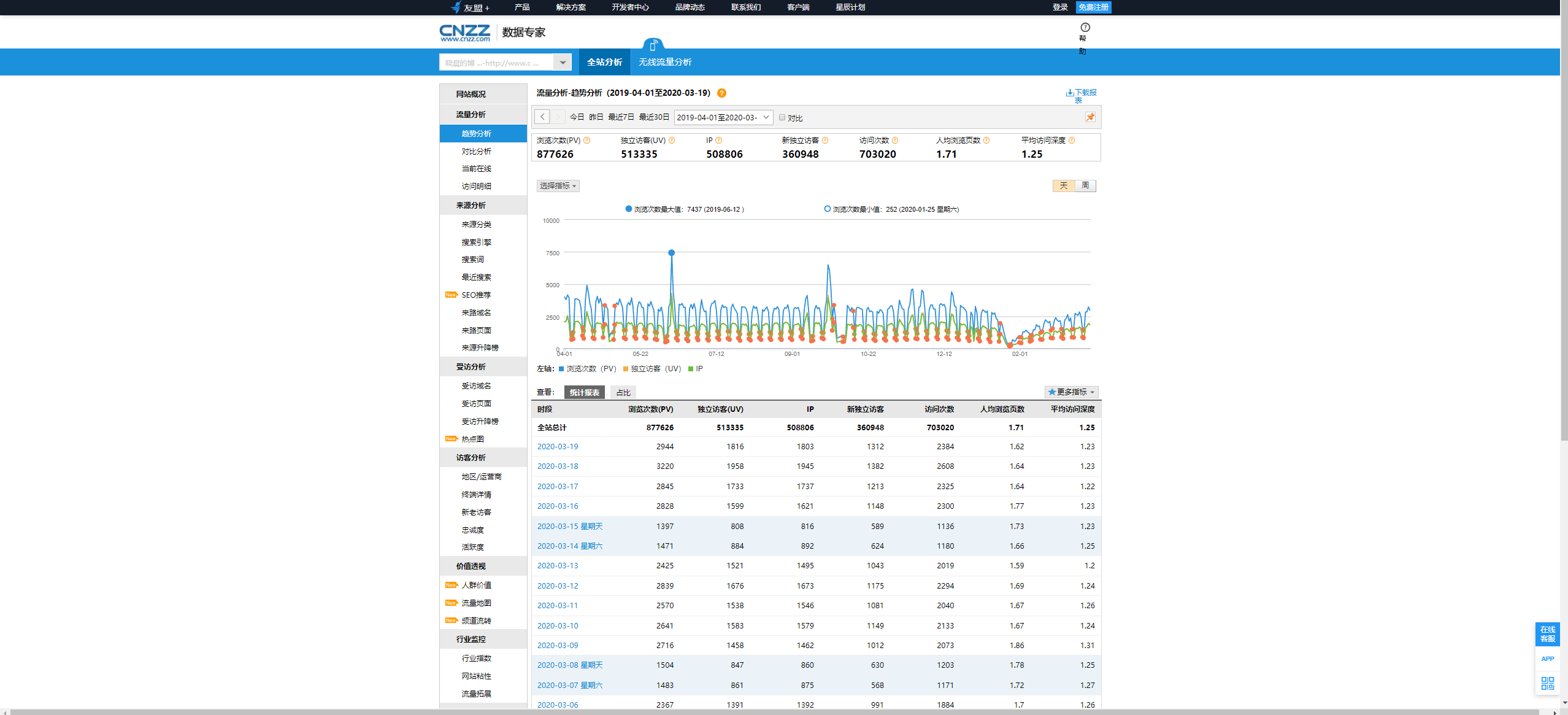Click the mobile phone icon above 无线流量分析

pos(653,45)
